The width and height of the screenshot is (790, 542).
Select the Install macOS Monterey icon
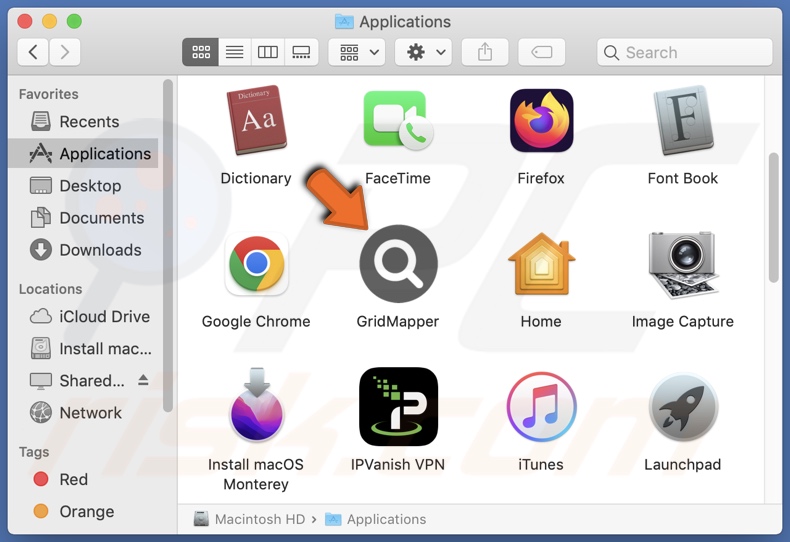pyautogui.click(x=256, y=406)
